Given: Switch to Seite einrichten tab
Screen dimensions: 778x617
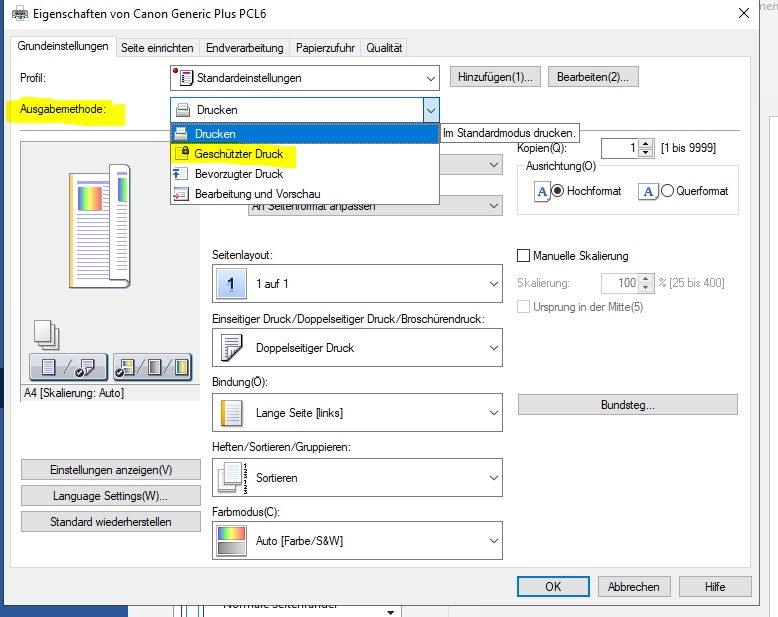Looking at the screenshot, I should (157, 48).
